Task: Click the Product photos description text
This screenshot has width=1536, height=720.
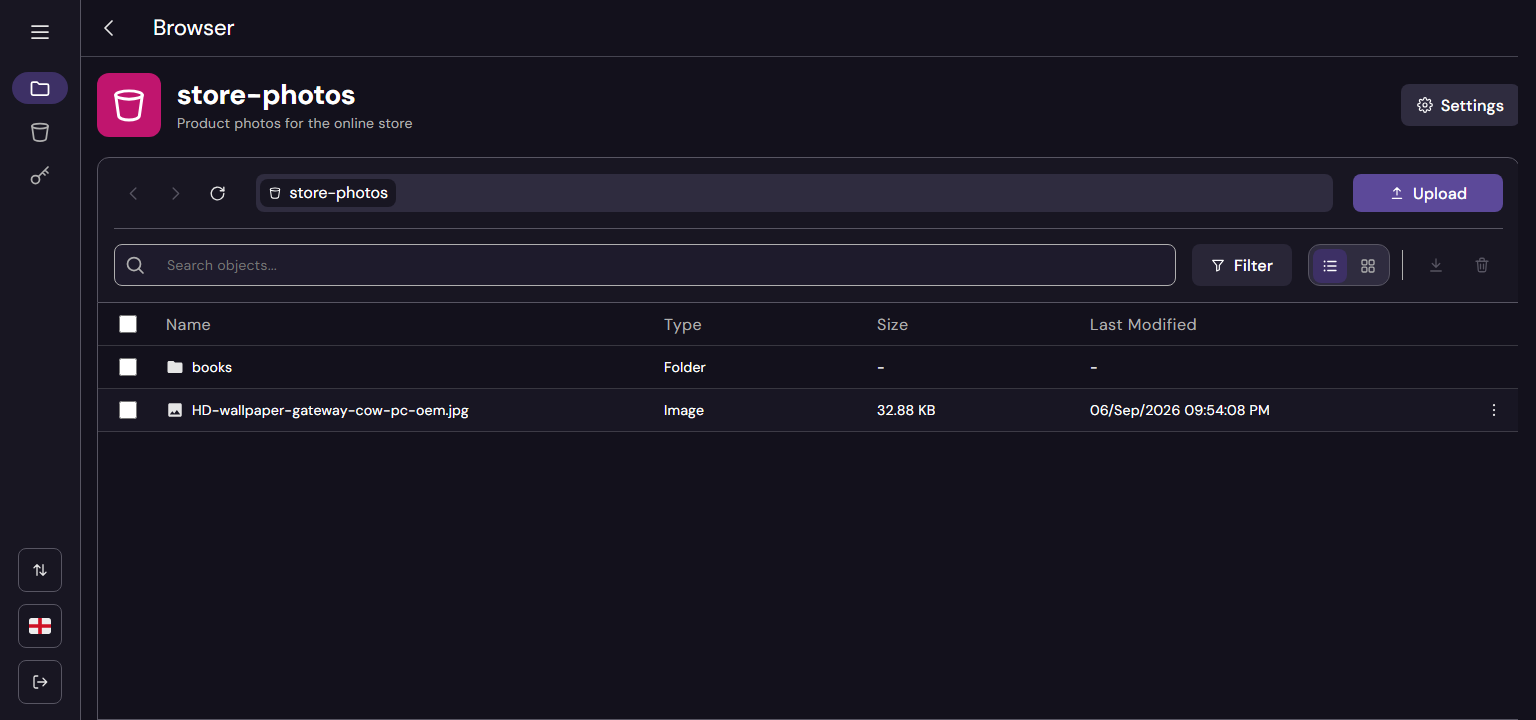Action: 295,124
